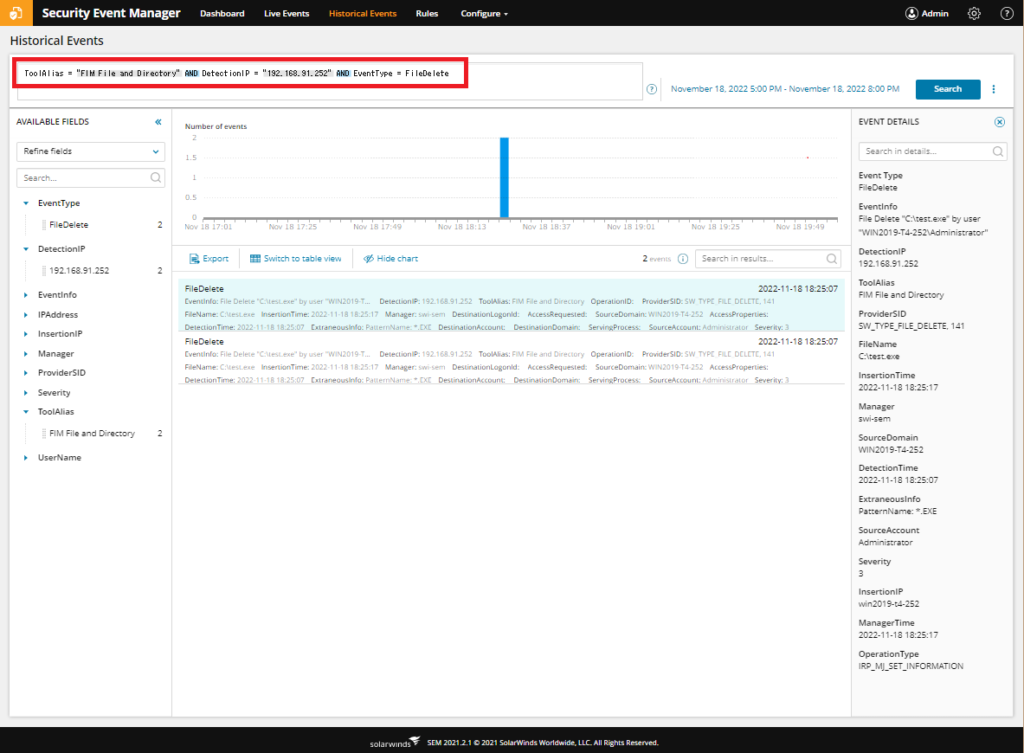Select the FIM File and Directory value
The width and height of the screenshot is (1024, 753).
[x=92, y=434]
